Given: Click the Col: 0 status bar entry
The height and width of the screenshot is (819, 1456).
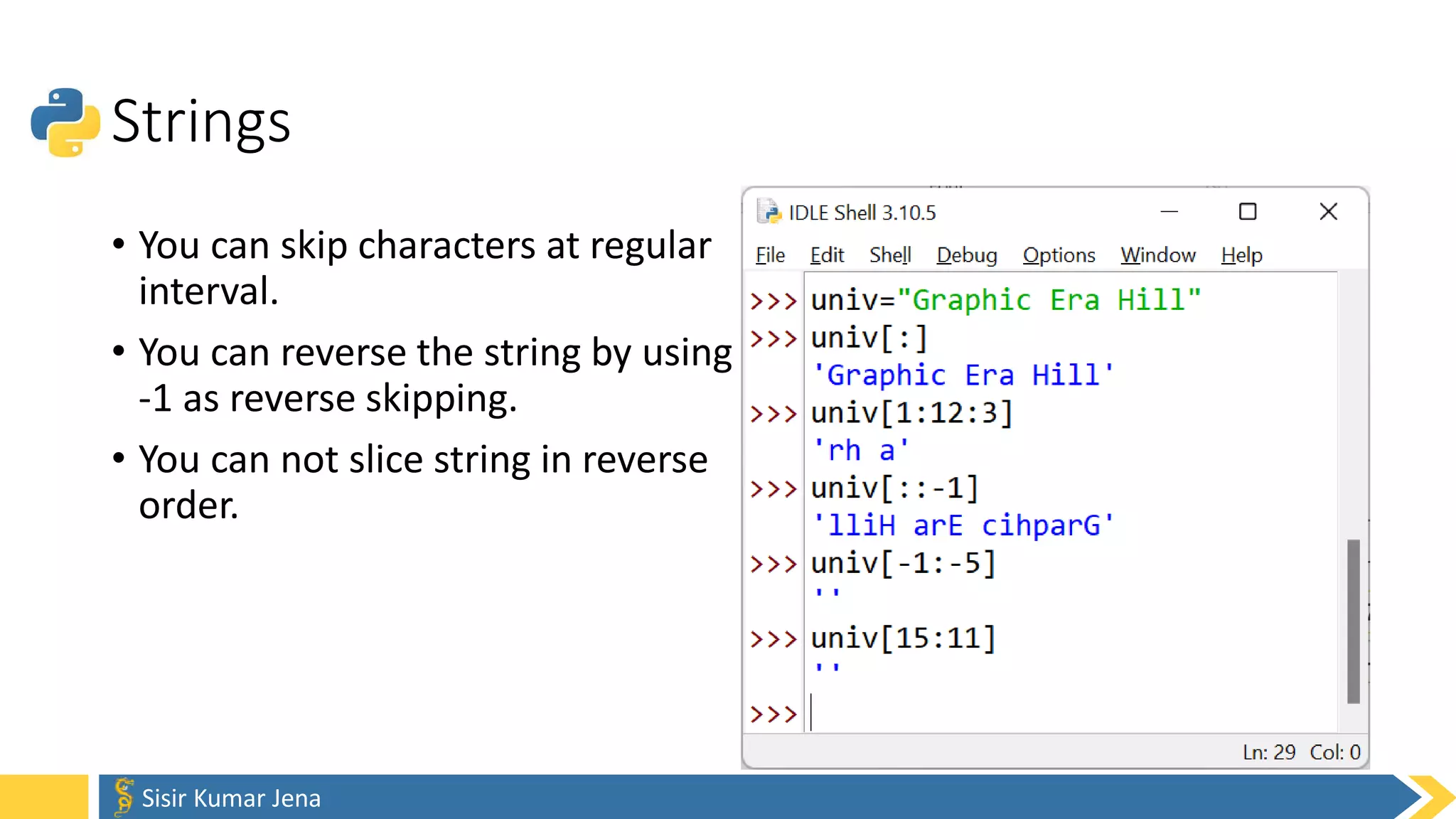Looking at the screenshot, I should 1335,752.
